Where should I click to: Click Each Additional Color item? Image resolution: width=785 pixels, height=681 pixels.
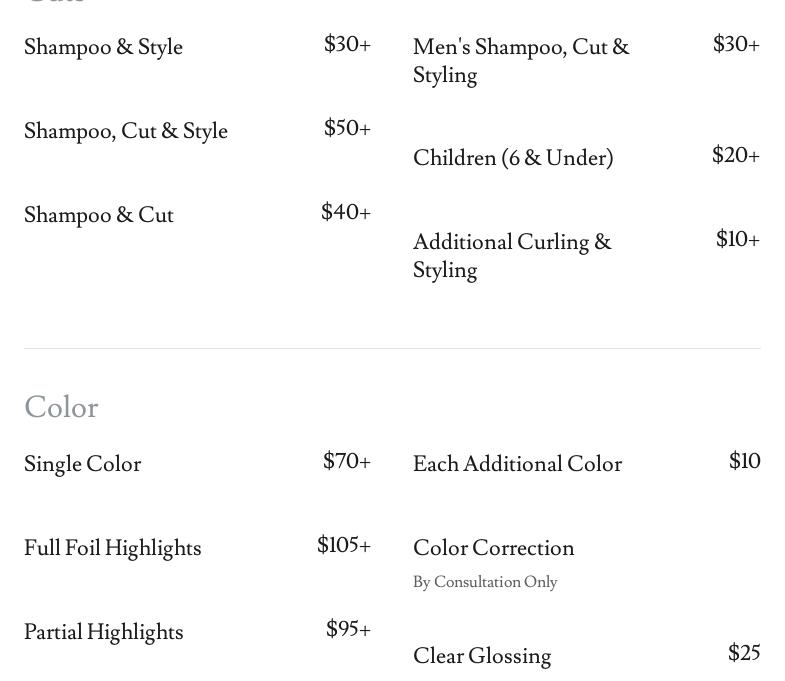pyautogui.click(x=517, y=464)
